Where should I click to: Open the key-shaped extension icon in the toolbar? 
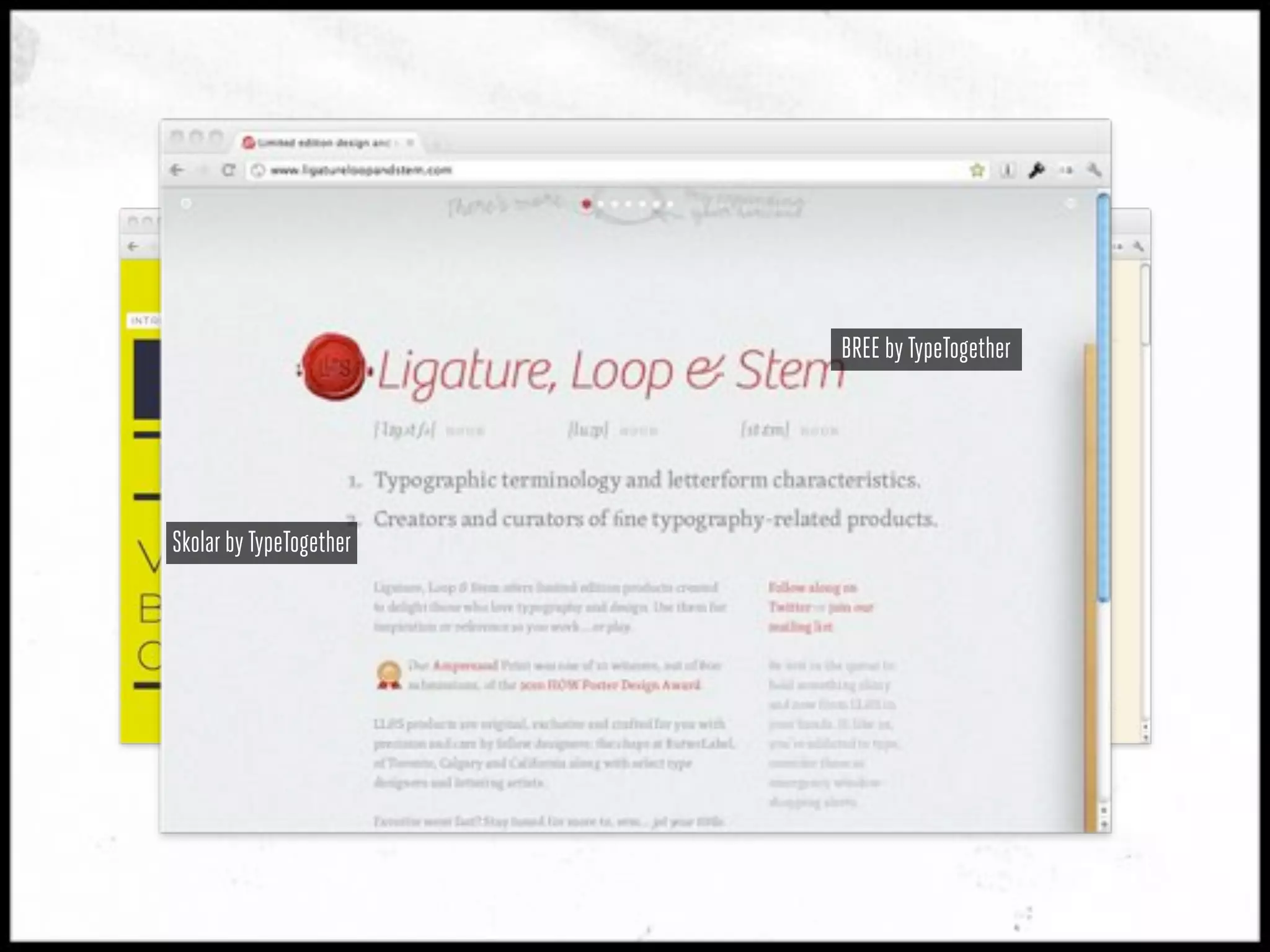(x=1036, y=170)
